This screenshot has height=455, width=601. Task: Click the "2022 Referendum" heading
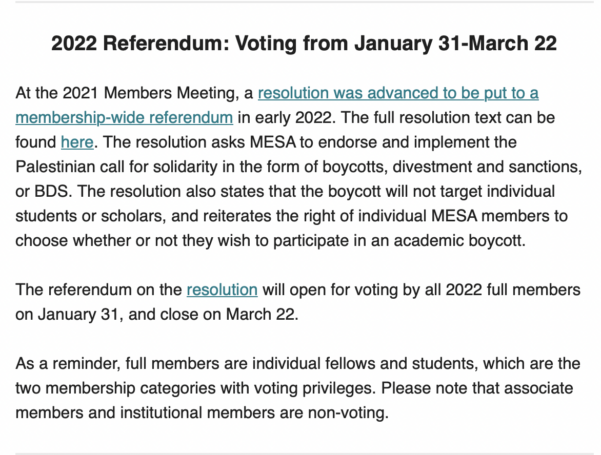click(x=140, y=43)
